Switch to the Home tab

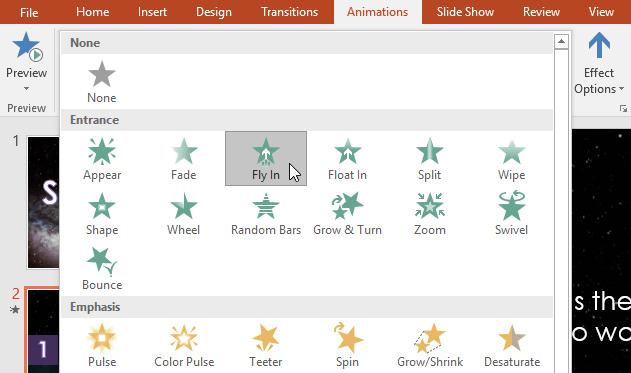tap(93, 12)
